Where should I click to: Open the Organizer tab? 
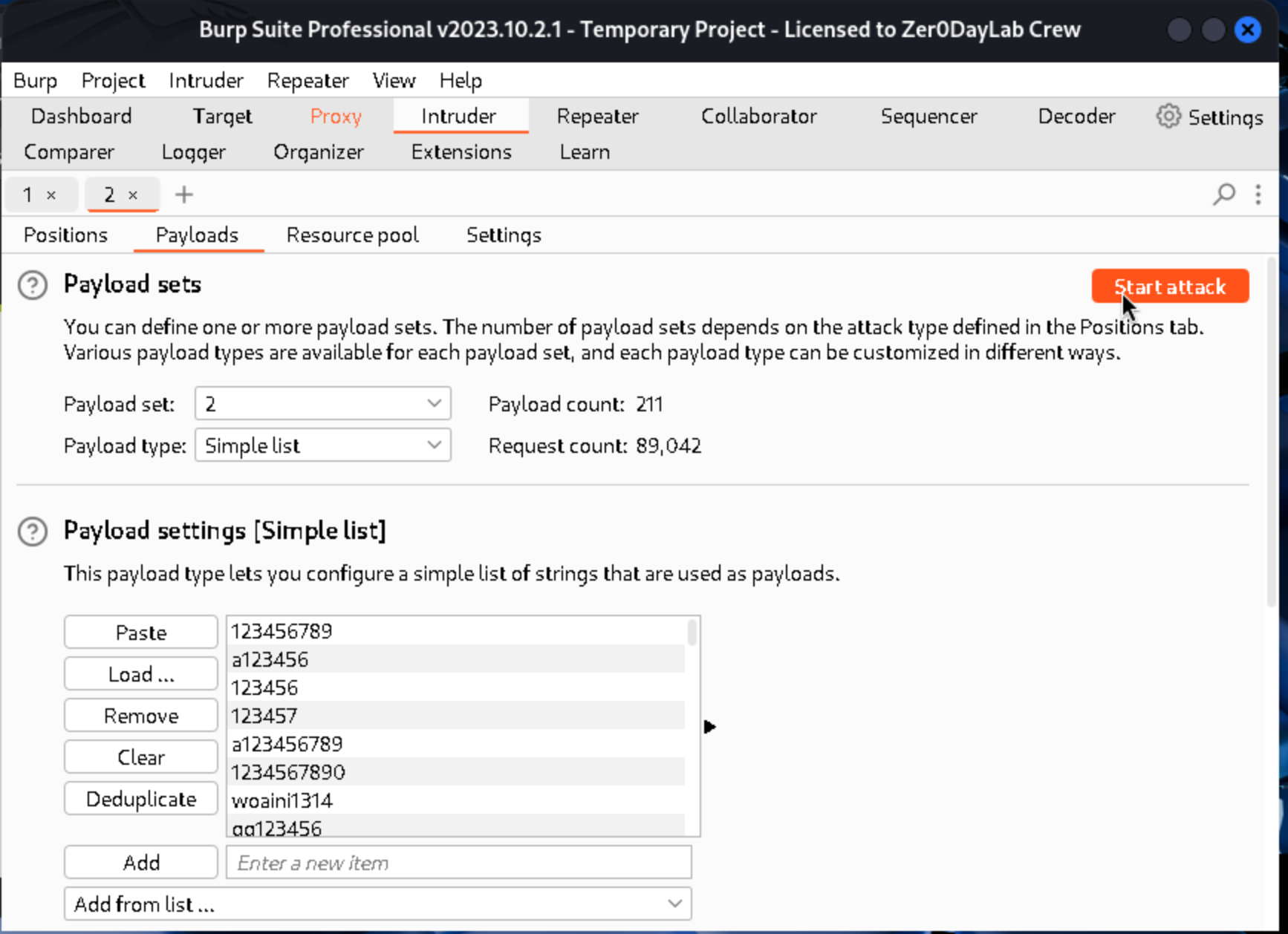tap(319, 152)
